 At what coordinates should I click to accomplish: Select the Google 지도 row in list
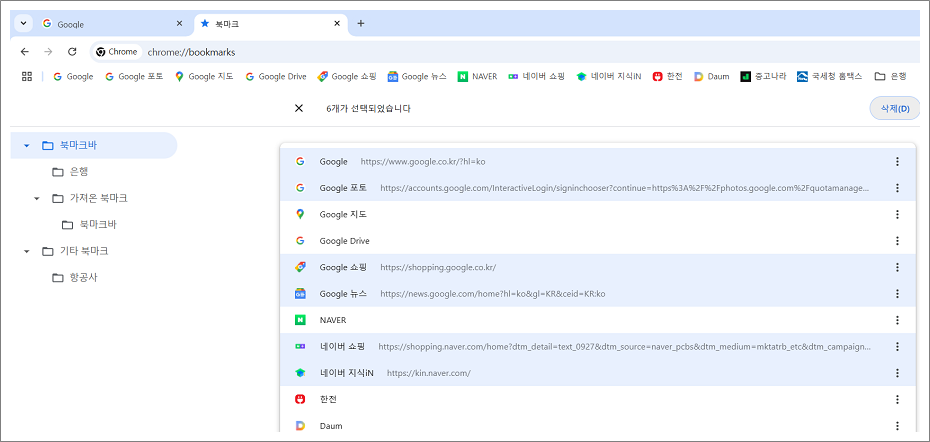click(597, 214)
